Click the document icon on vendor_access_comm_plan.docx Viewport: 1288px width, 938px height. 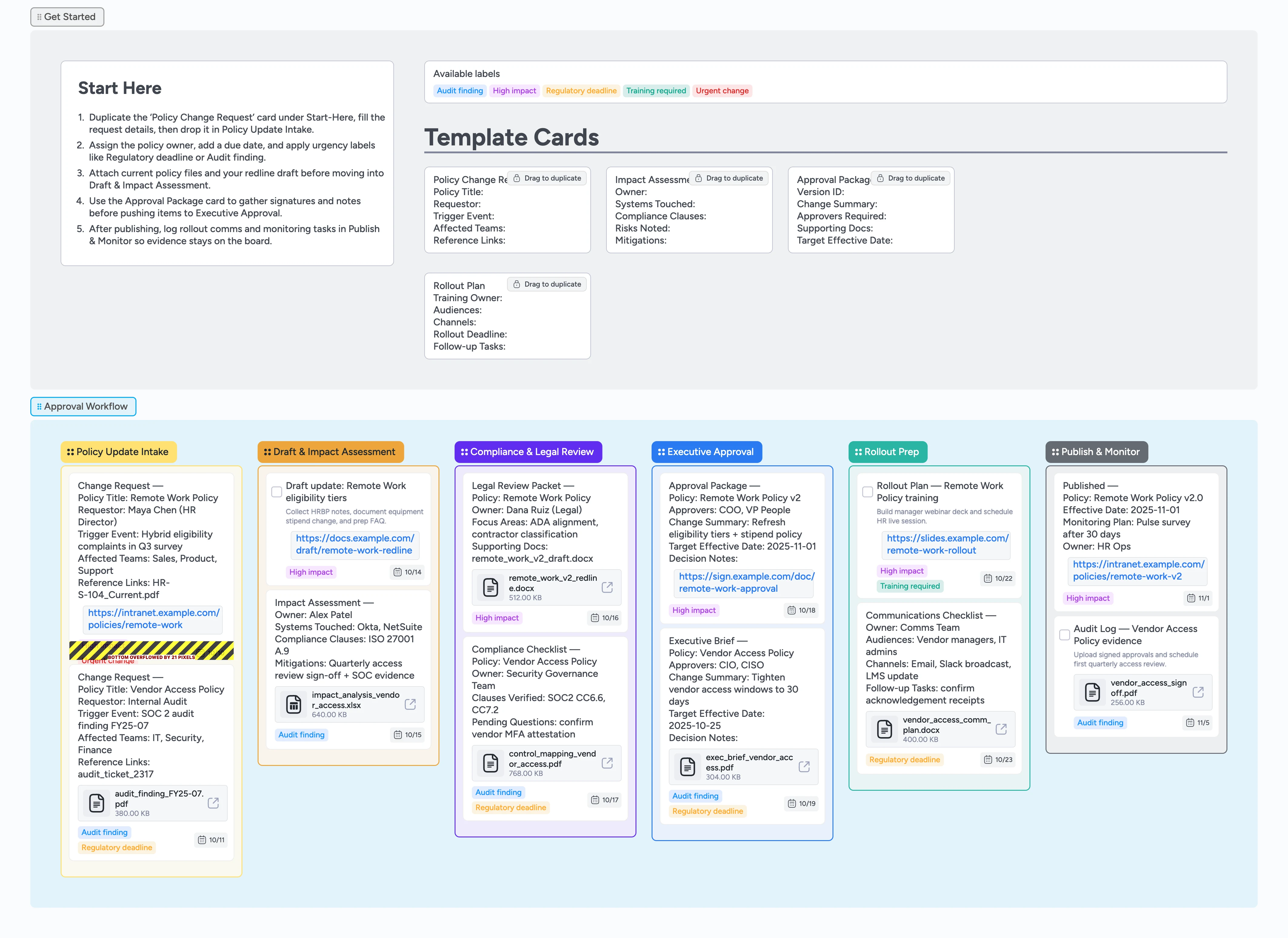(x=884, y=729)
